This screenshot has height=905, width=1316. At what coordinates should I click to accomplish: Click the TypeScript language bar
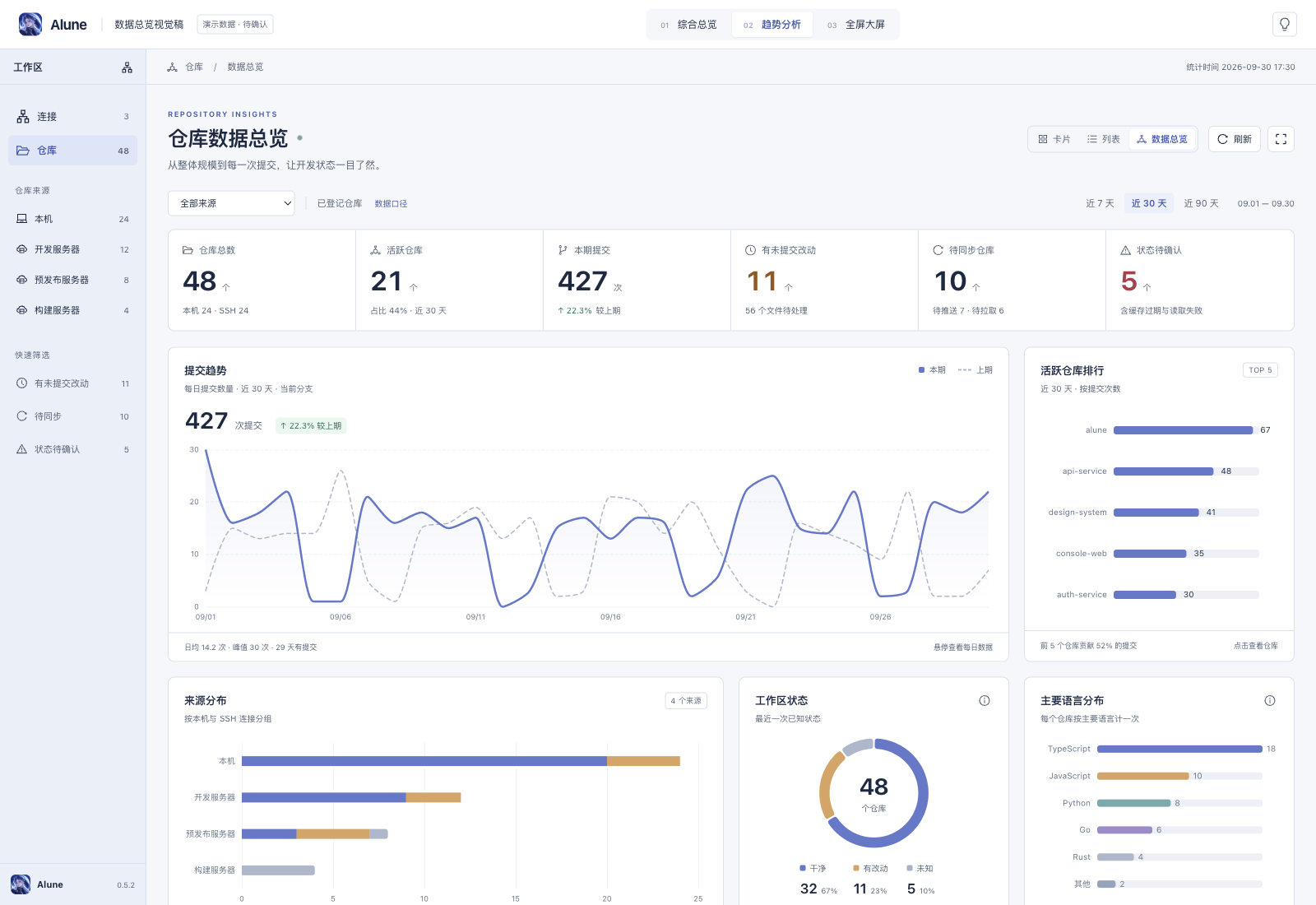[x=1179, y=749]
